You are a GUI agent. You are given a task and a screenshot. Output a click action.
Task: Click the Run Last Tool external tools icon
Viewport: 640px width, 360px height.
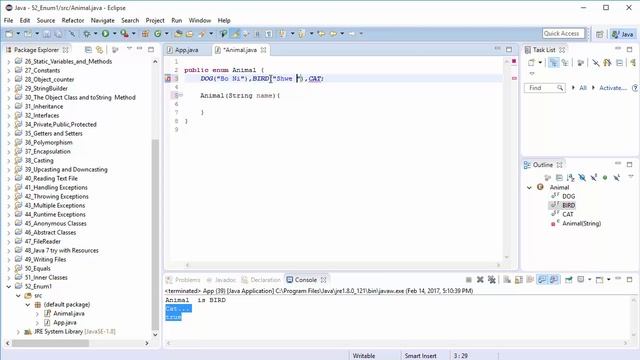click(x=124, y=33)
